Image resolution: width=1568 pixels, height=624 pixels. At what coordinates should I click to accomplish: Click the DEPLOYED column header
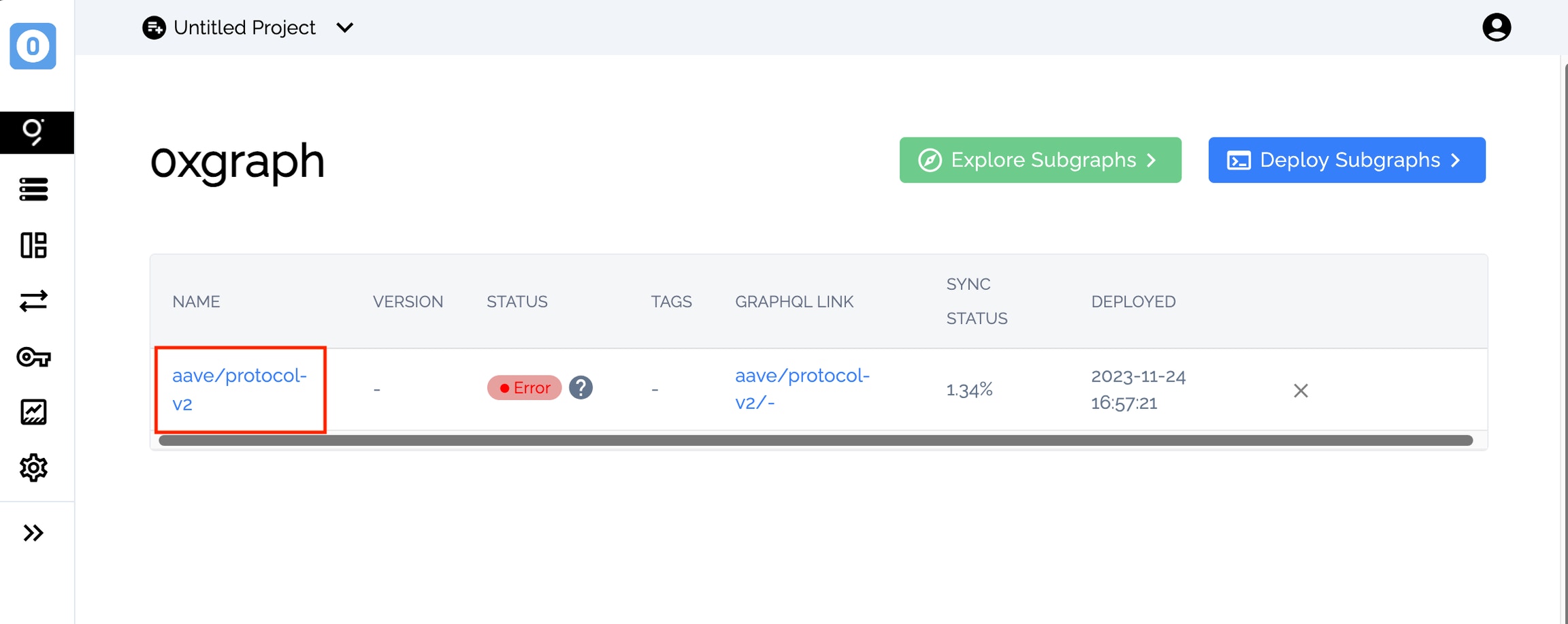[x=1133, y=301]
